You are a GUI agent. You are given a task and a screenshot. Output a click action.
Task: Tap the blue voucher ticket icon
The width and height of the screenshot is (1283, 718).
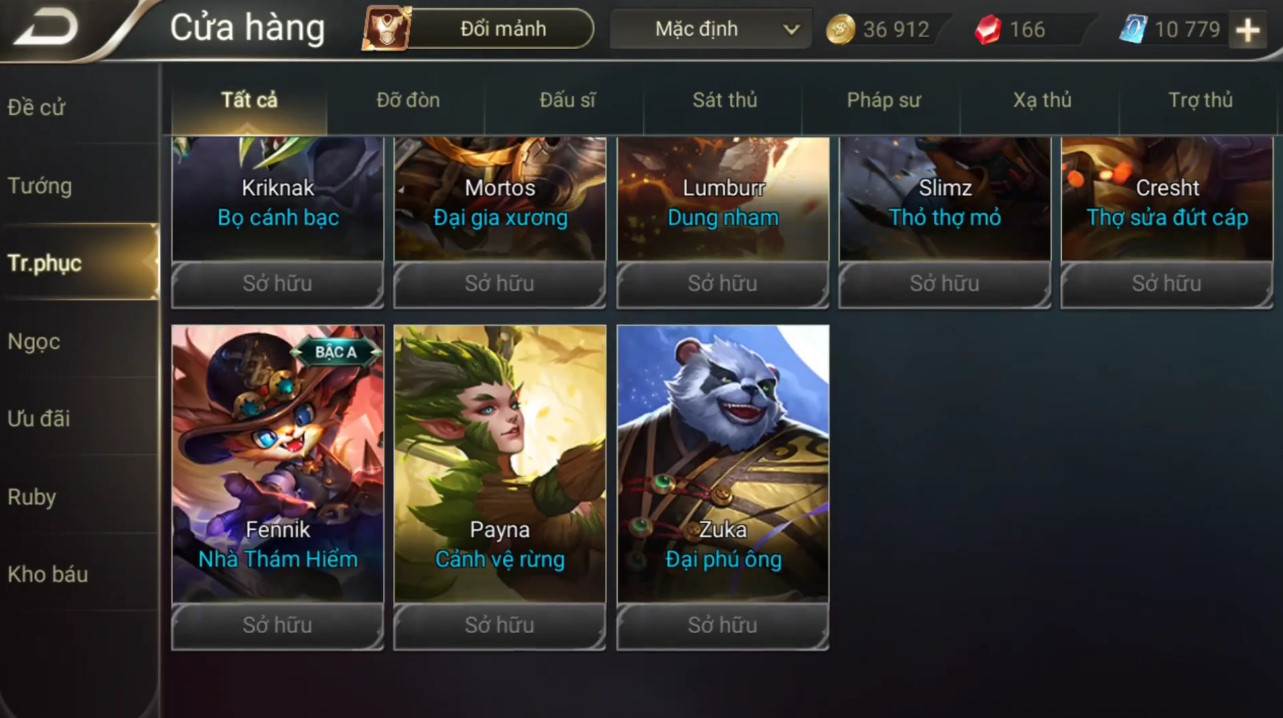click(1133, 30)
